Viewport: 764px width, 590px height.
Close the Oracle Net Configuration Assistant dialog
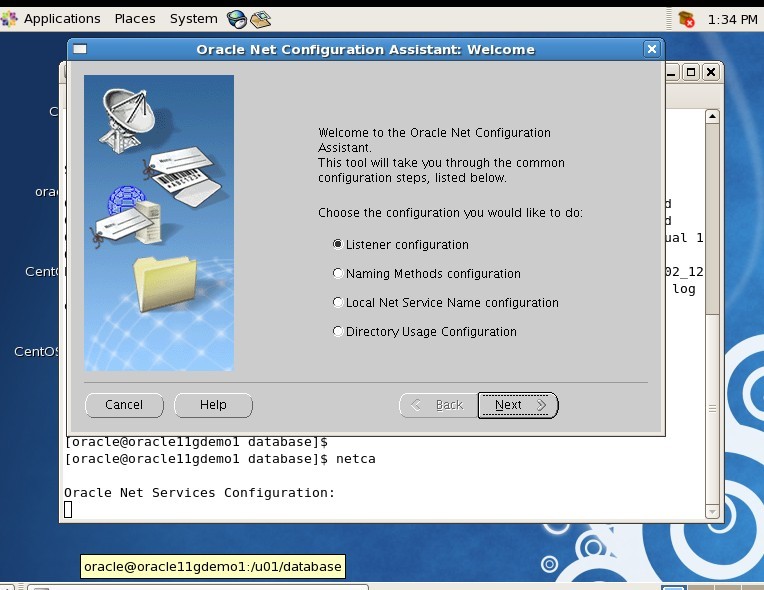coord(651,49)
